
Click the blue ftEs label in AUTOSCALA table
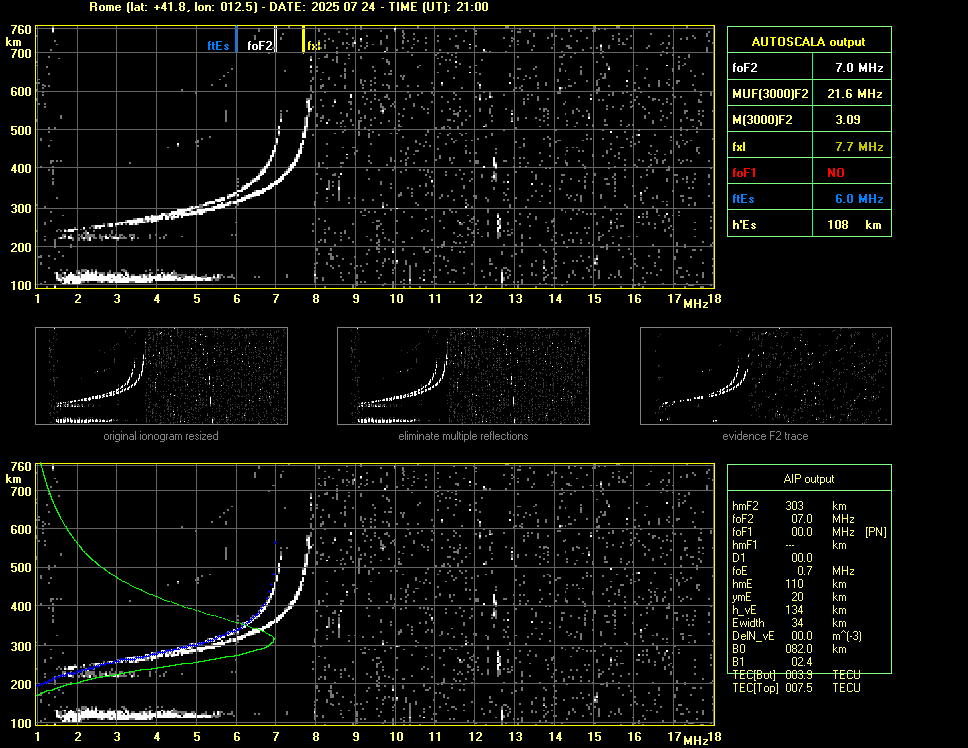[743, 199]
